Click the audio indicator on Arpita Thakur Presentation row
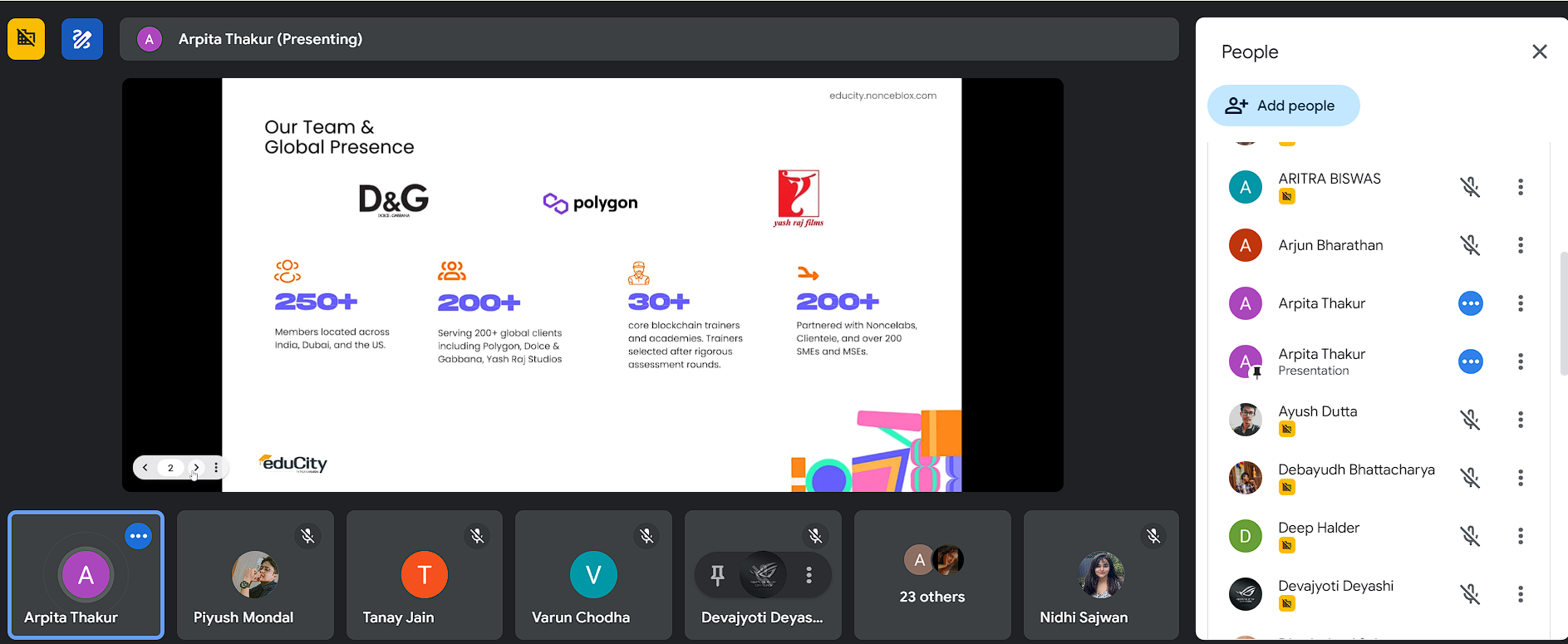The height and width of the screenshot is (644, 1568). pos(1471,361)
